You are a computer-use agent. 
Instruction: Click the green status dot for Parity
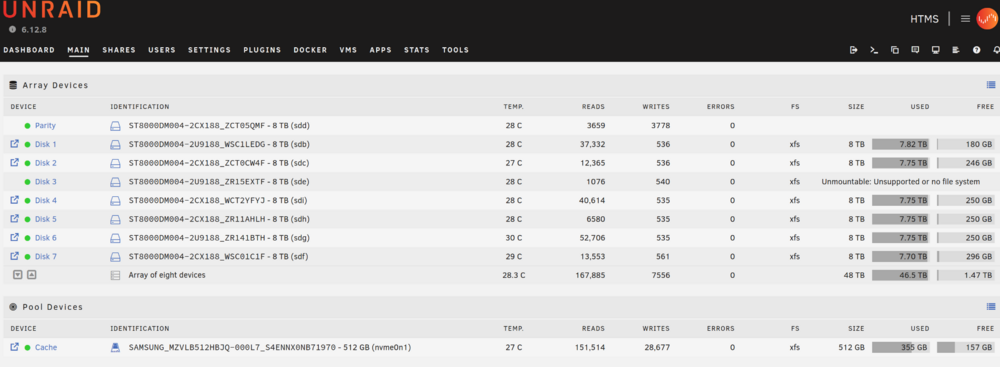27,126
